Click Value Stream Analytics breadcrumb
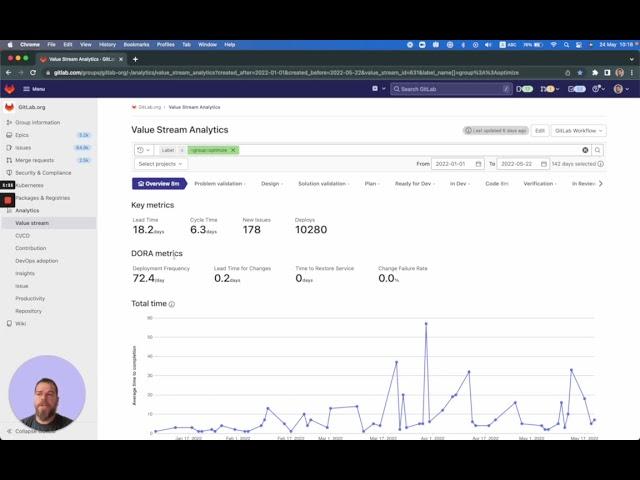640x480 pixels. click(x=194, y=107)
